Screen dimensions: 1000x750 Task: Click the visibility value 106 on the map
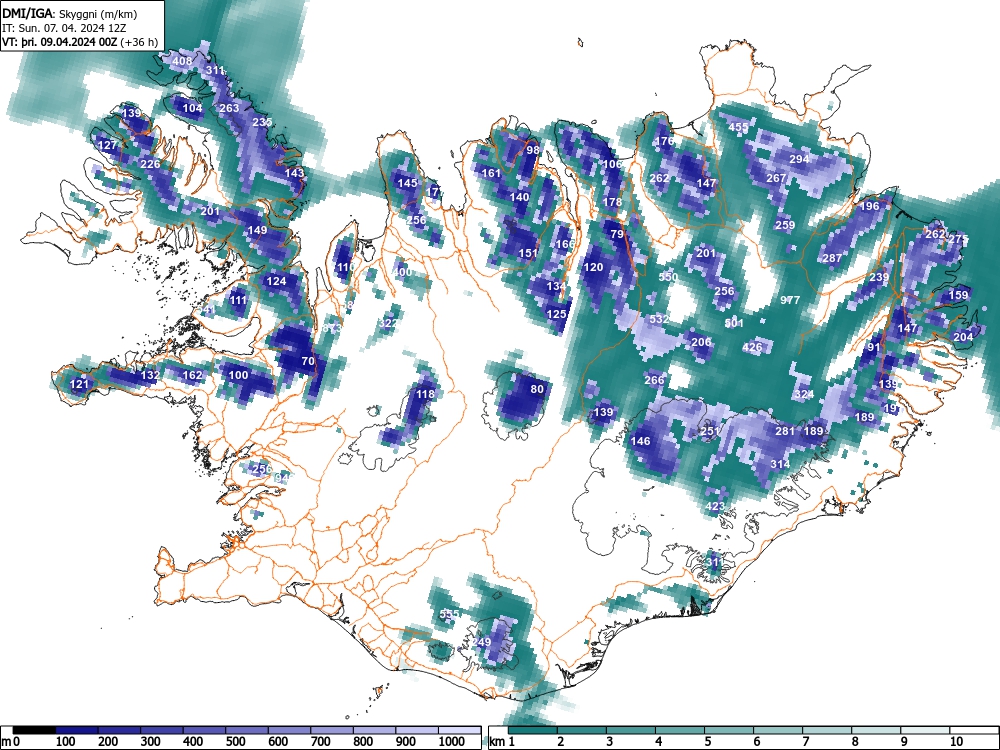tap(612, 164)
